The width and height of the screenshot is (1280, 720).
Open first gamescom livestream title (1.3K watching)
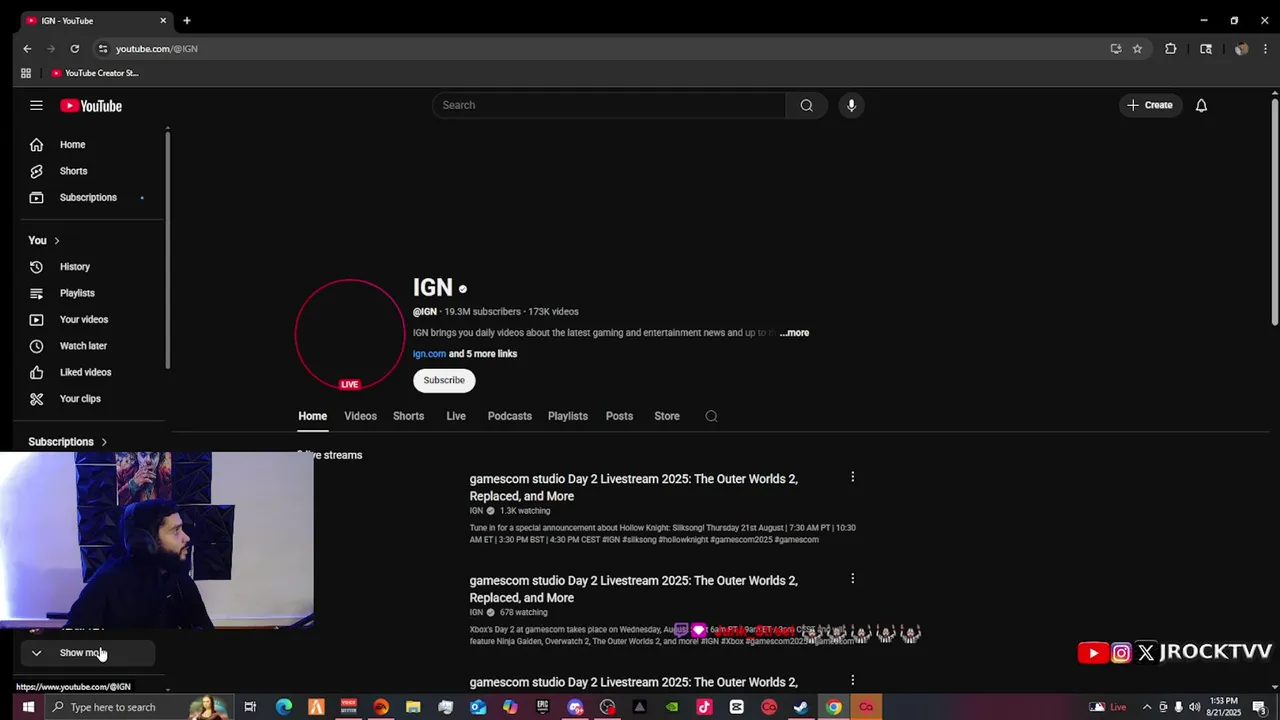(634, 488)
